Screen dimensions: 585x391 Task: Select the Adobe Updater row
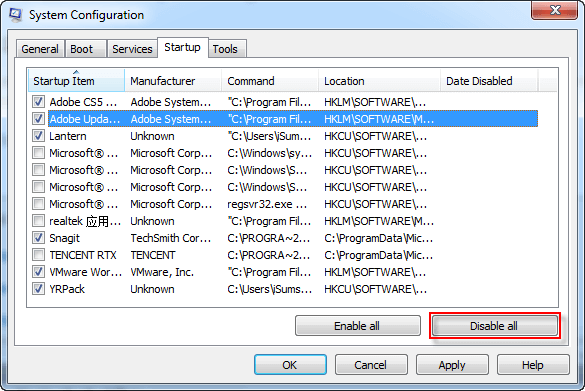coord(293,119)
